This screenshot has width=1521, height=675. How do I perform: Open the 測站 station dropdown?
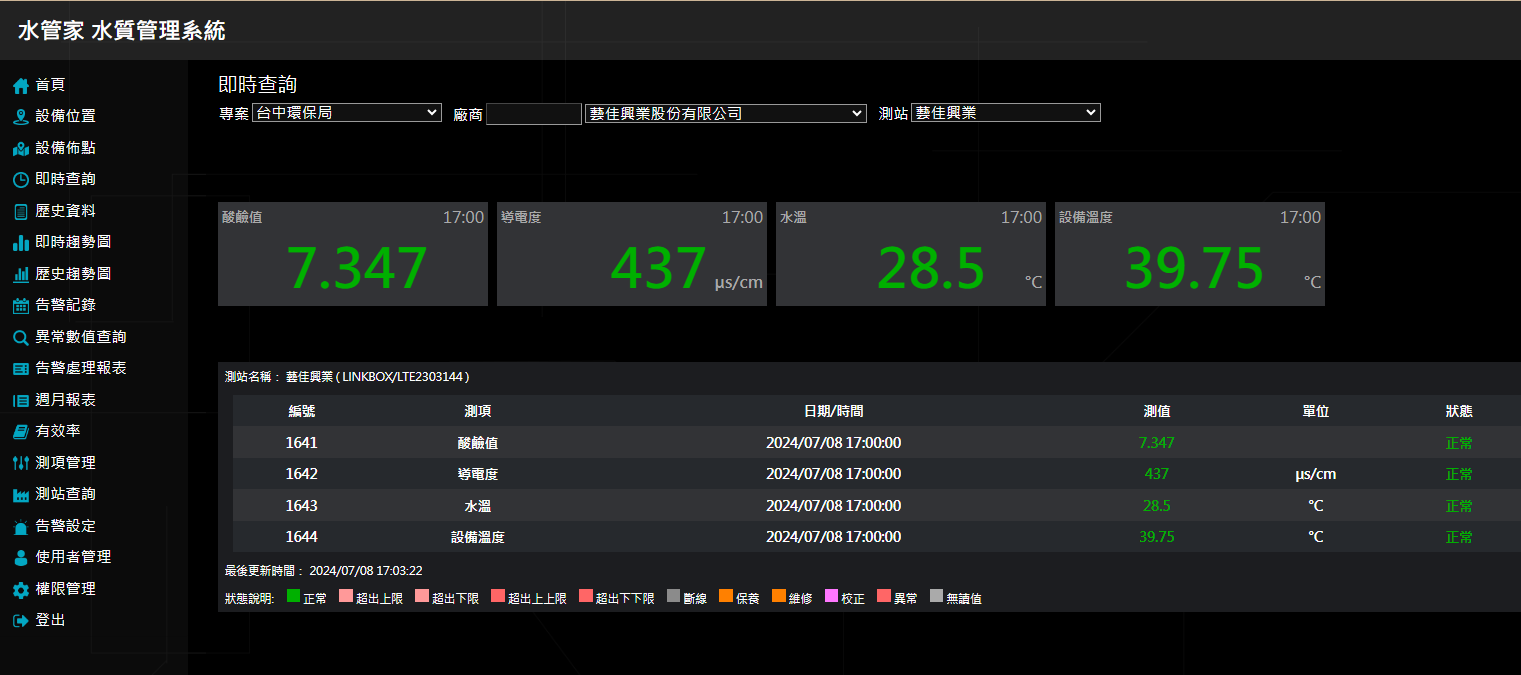[x=1005, y=113]
